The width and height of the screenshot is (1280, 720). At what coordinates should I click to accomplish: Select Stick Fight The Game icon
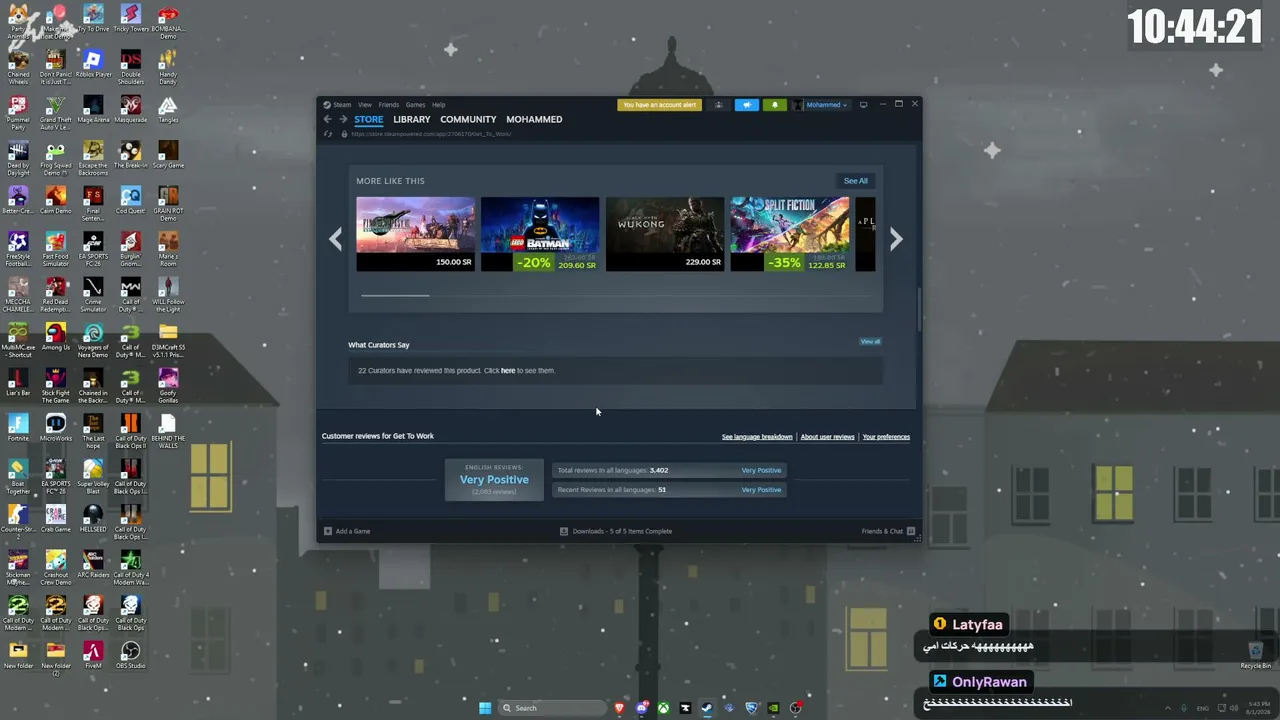pos(55,384)
